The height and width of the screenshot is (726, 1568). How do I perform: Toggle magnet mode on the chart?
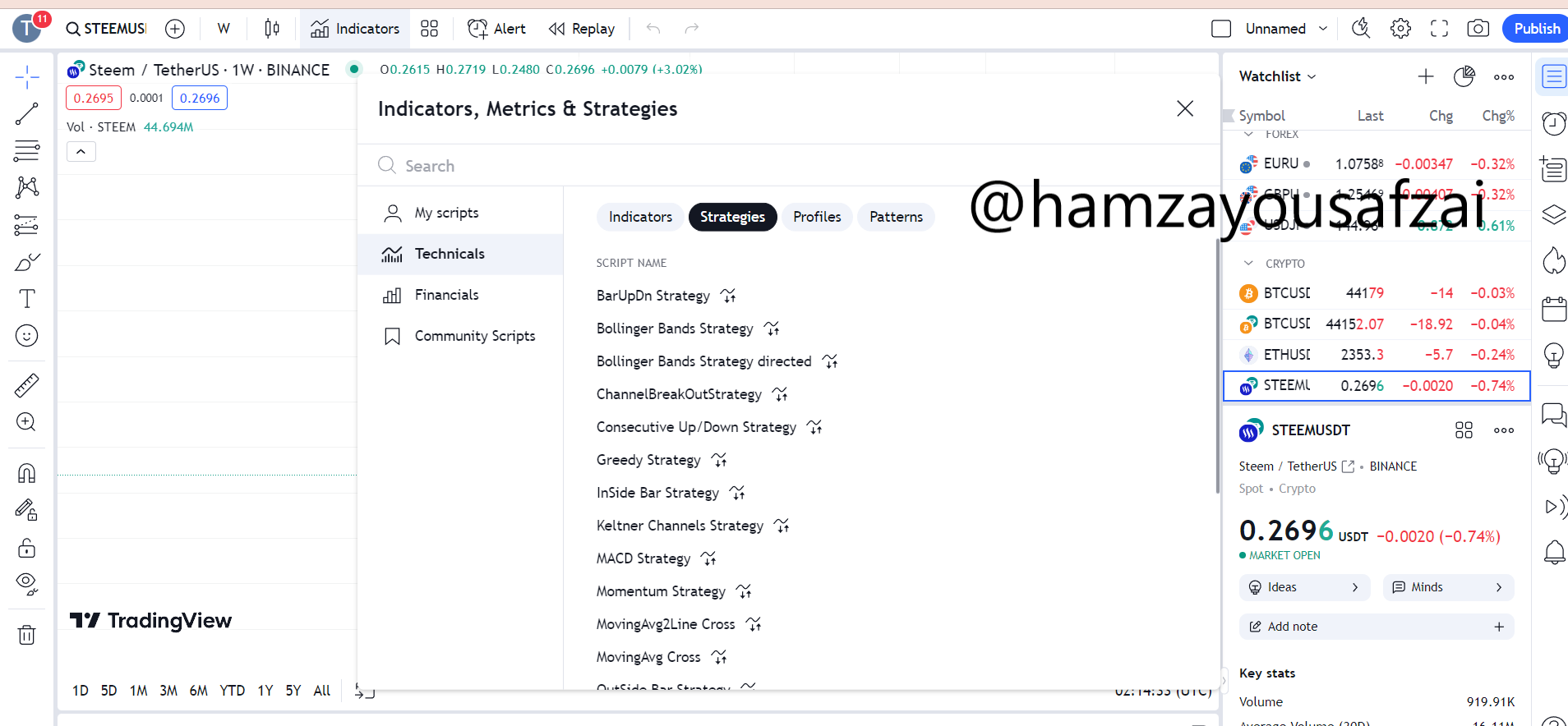point(26,473)
